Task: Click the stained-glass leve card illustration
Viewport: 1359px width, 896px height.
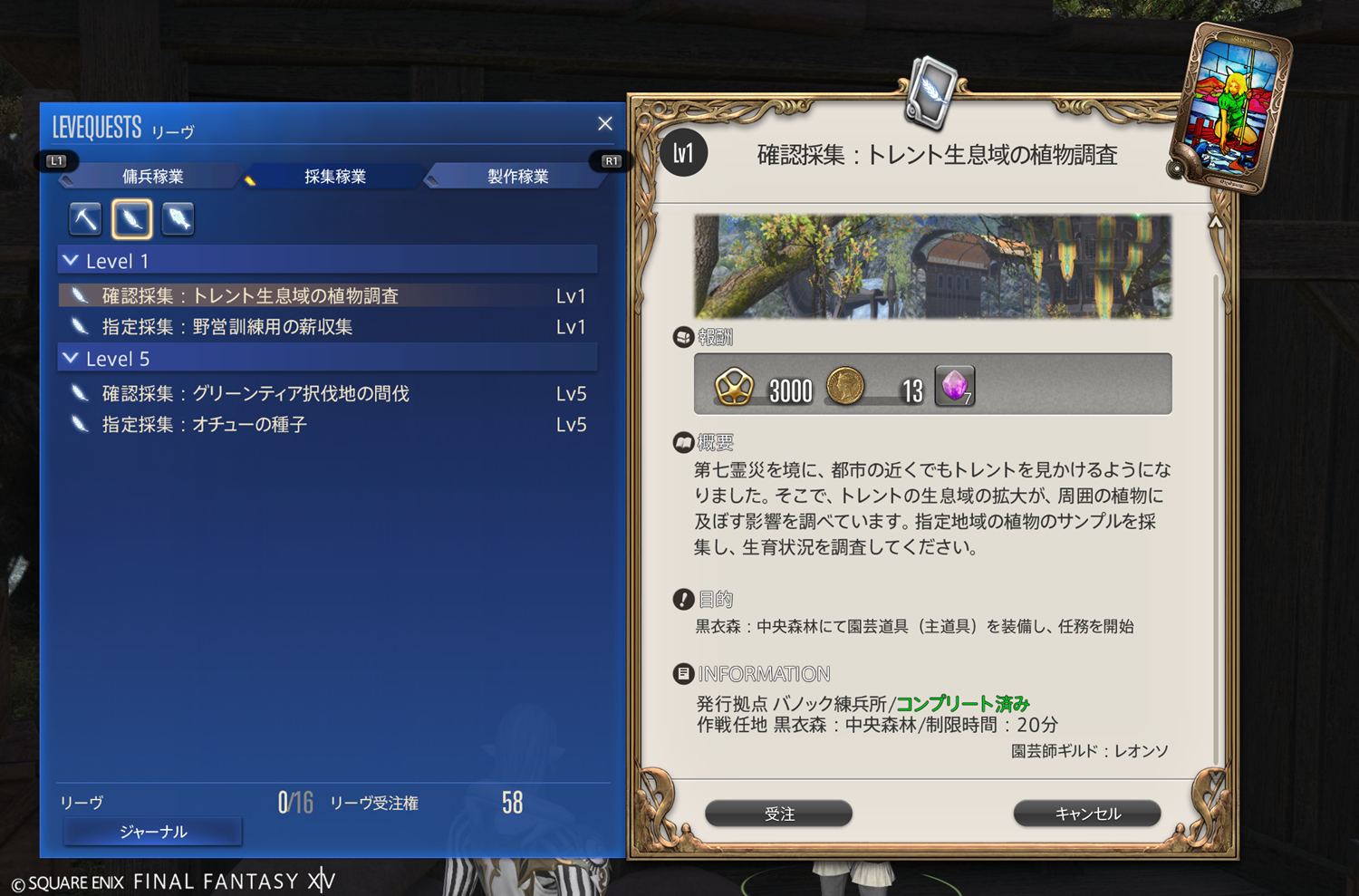Action: coord(1230,109)
